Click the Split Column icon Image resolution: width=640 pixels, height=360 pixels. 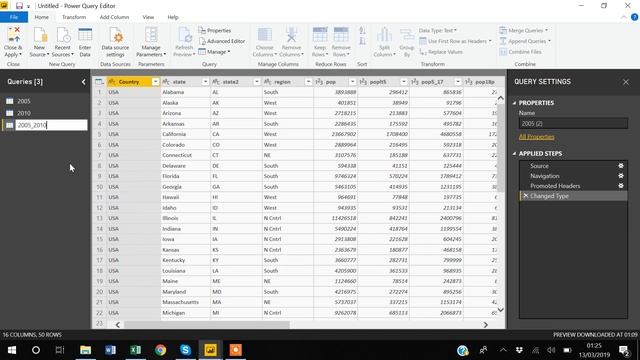[384, 35]
